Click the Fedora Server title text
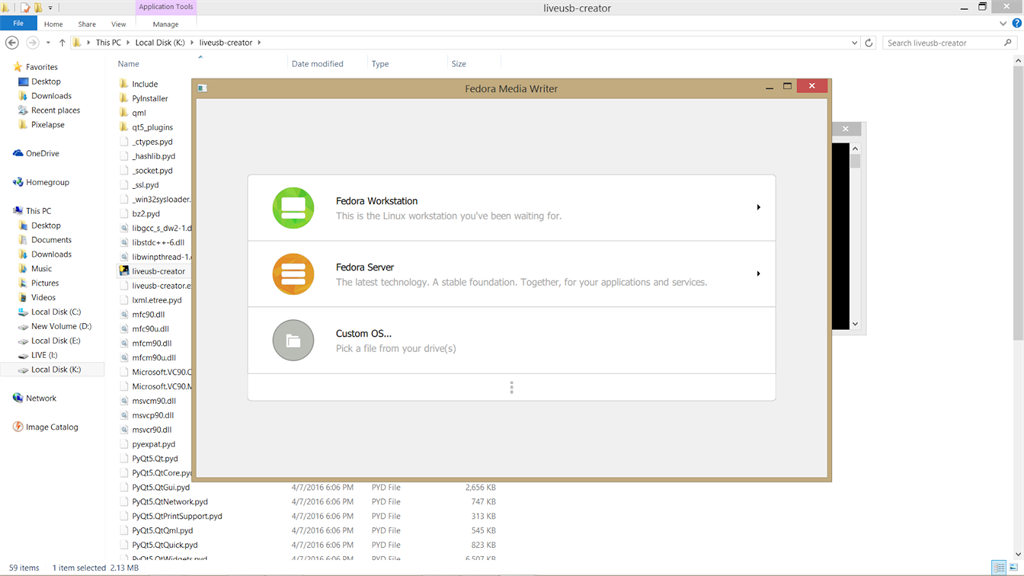Viewport: 1024px width, 576px height. pos(365,267)
